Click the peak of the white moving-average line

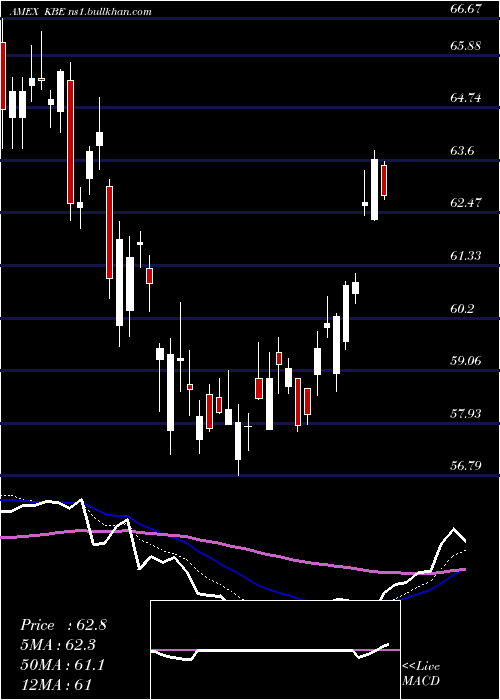454,529
